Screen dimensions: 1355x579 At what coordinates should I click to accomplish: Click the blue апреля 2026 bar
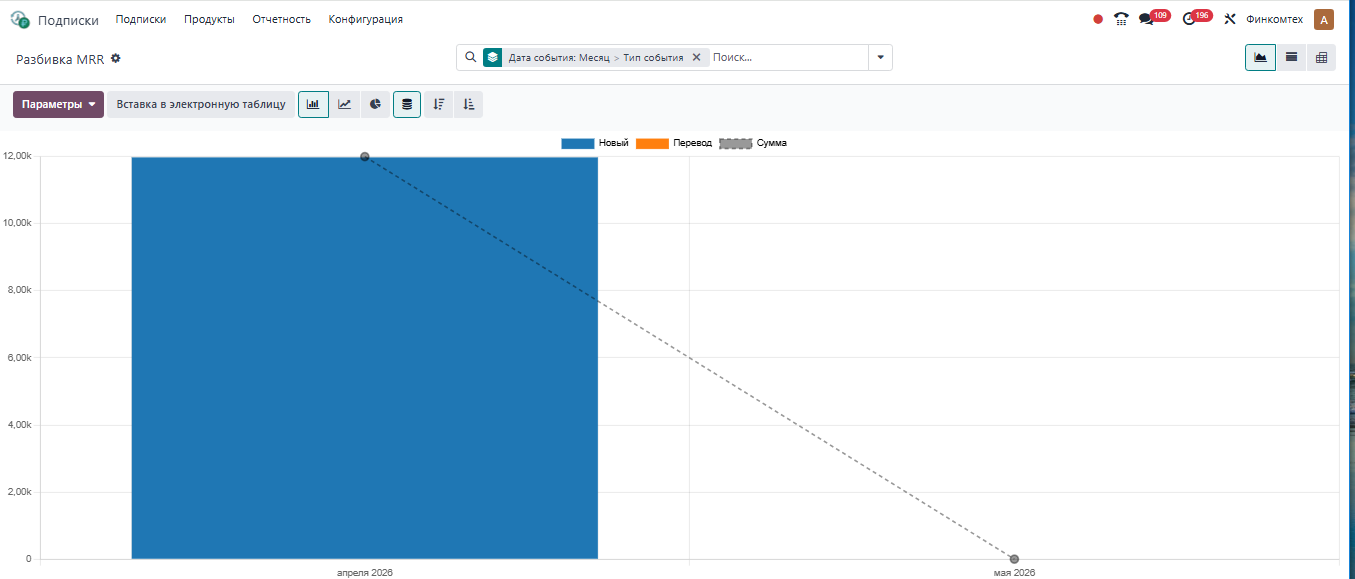click(365, 358)
